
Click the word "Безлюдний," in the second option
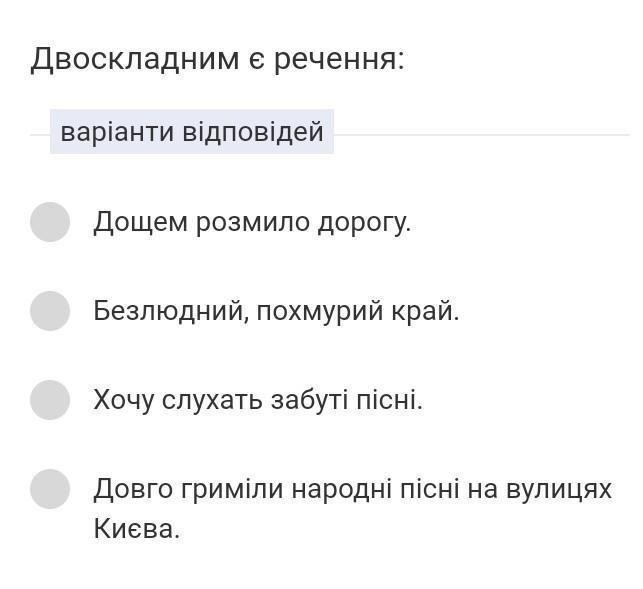[171, 312]
